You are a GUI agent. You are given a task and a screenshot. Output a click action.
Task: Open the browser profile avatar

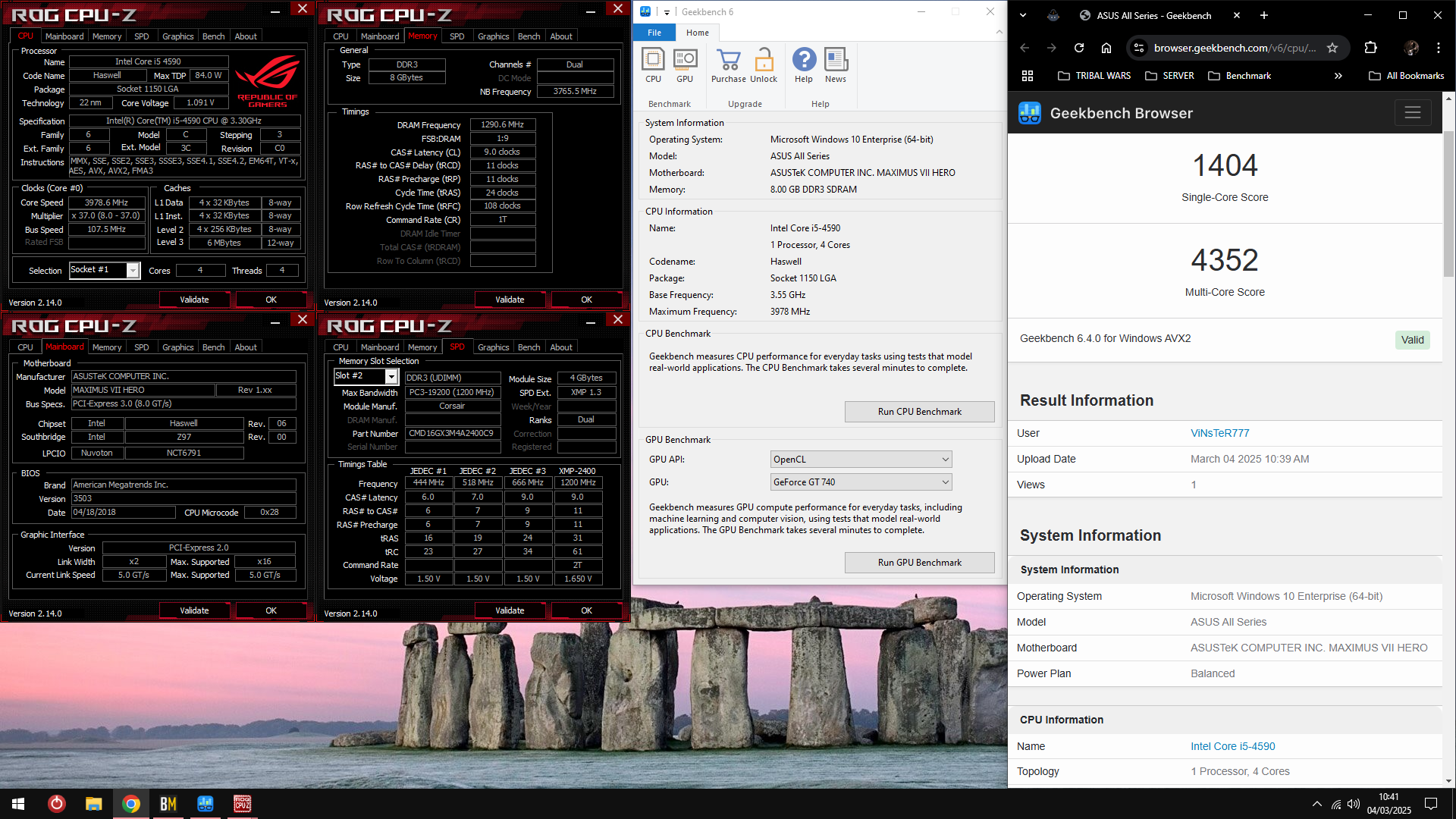(1411, 48)
